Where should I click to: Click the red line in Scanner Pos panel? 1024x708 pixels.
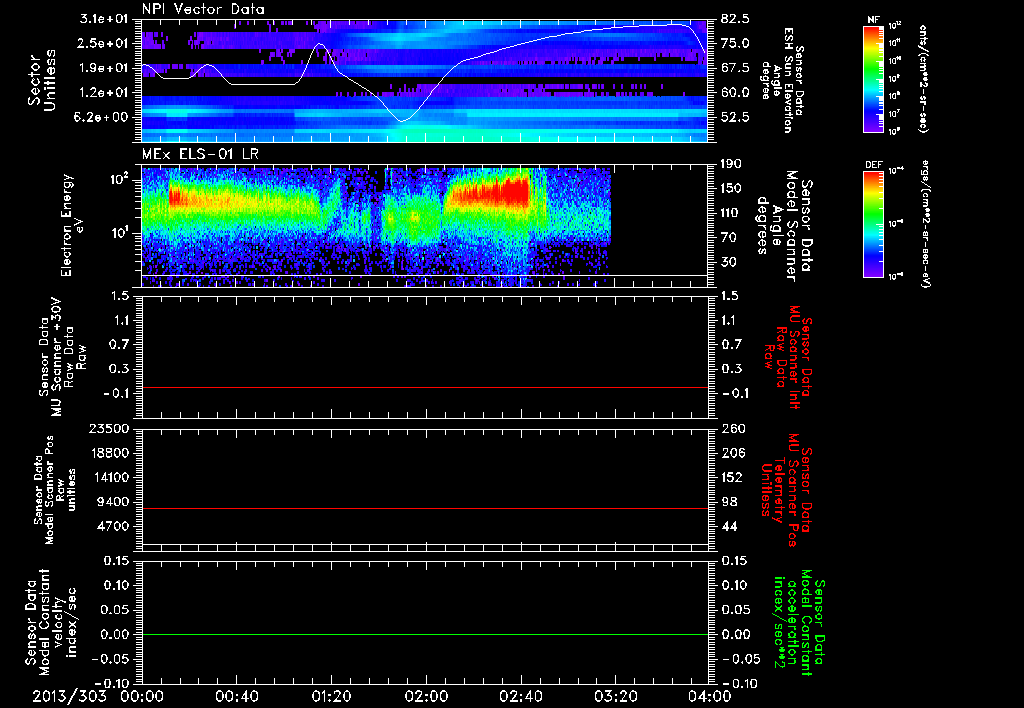pyautogui.click(x=424, y=508)
